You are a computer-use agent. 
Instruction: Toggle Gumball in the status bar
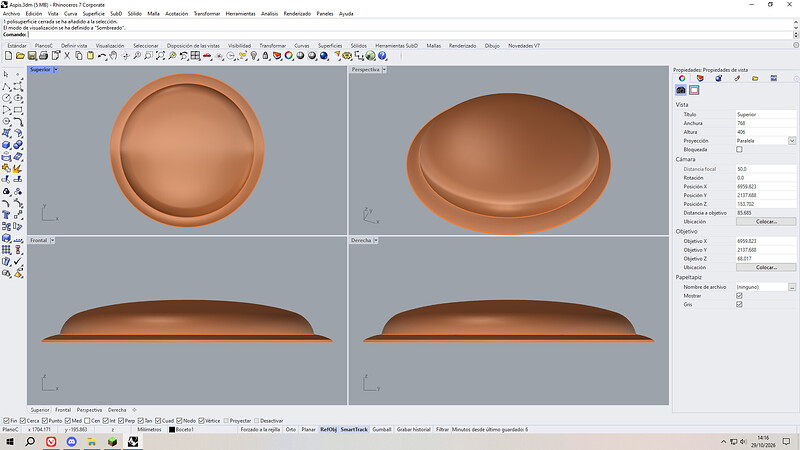382,430
